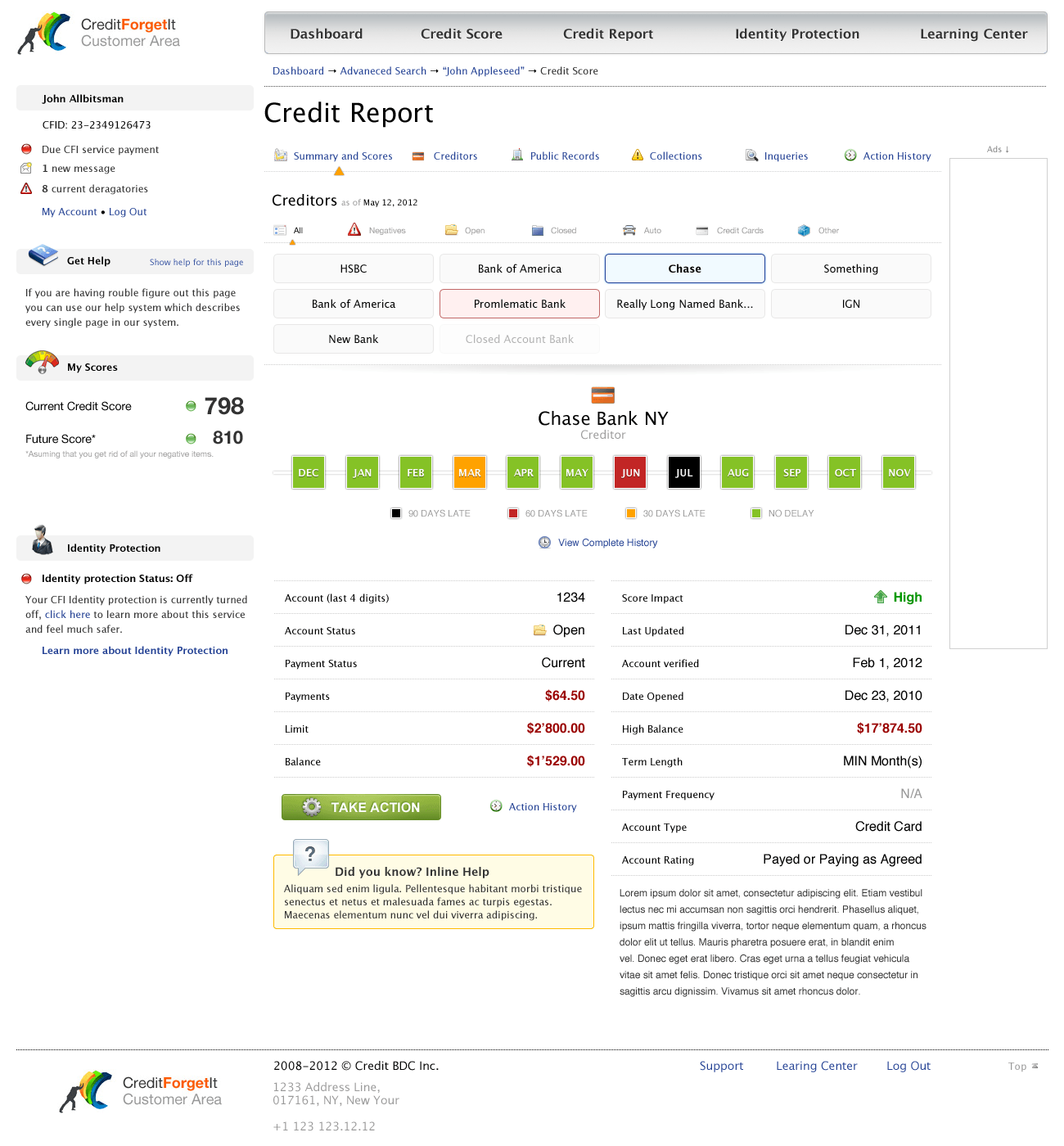Click the Credit Cards filter icon
1064x1146 pixels.
[702, 230]
